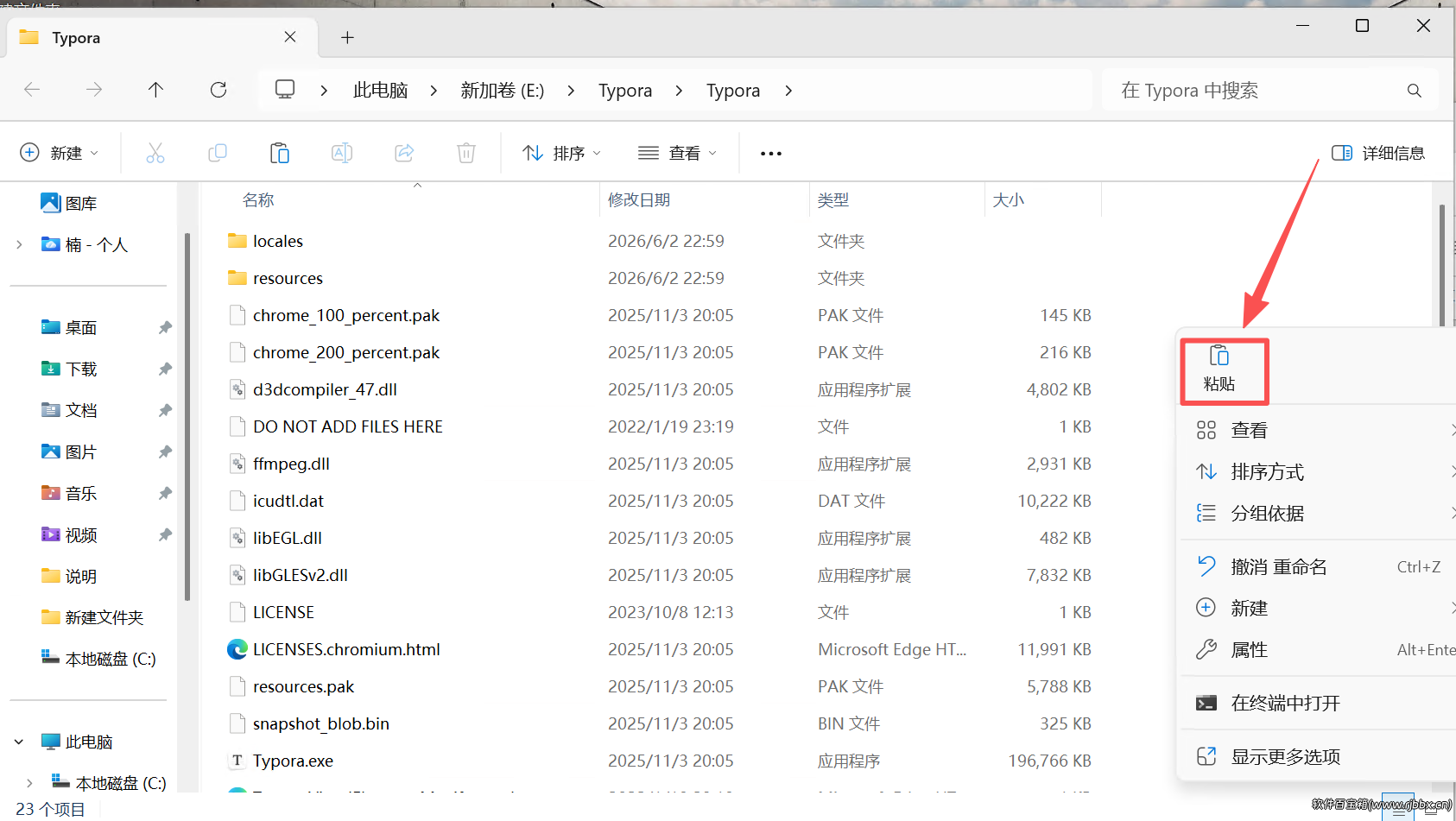The width and height of the screenshot is (1456, 821).
Task: Collapse the 此电脑 tree node
Action: click(20, 742)
